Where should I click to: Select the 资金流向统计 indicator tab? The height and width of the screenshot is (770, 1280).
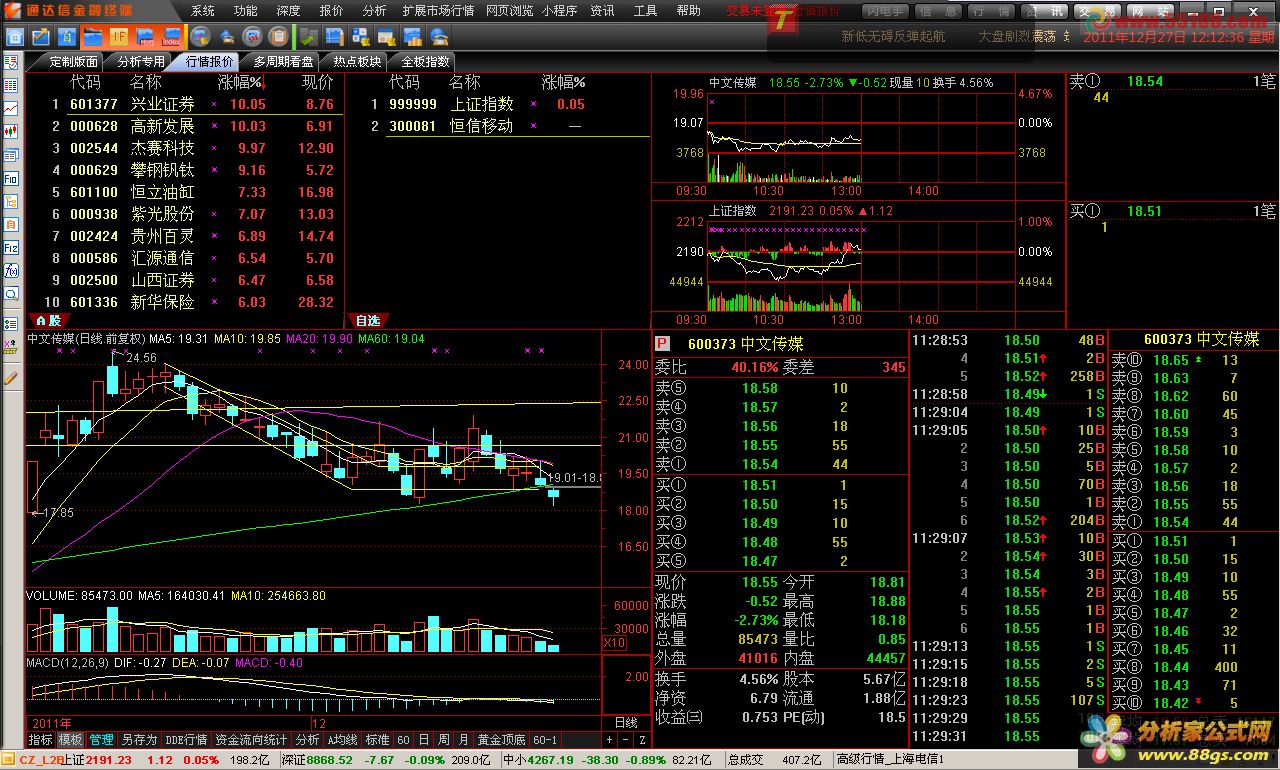pyautogui.click(x=251, y=740)
